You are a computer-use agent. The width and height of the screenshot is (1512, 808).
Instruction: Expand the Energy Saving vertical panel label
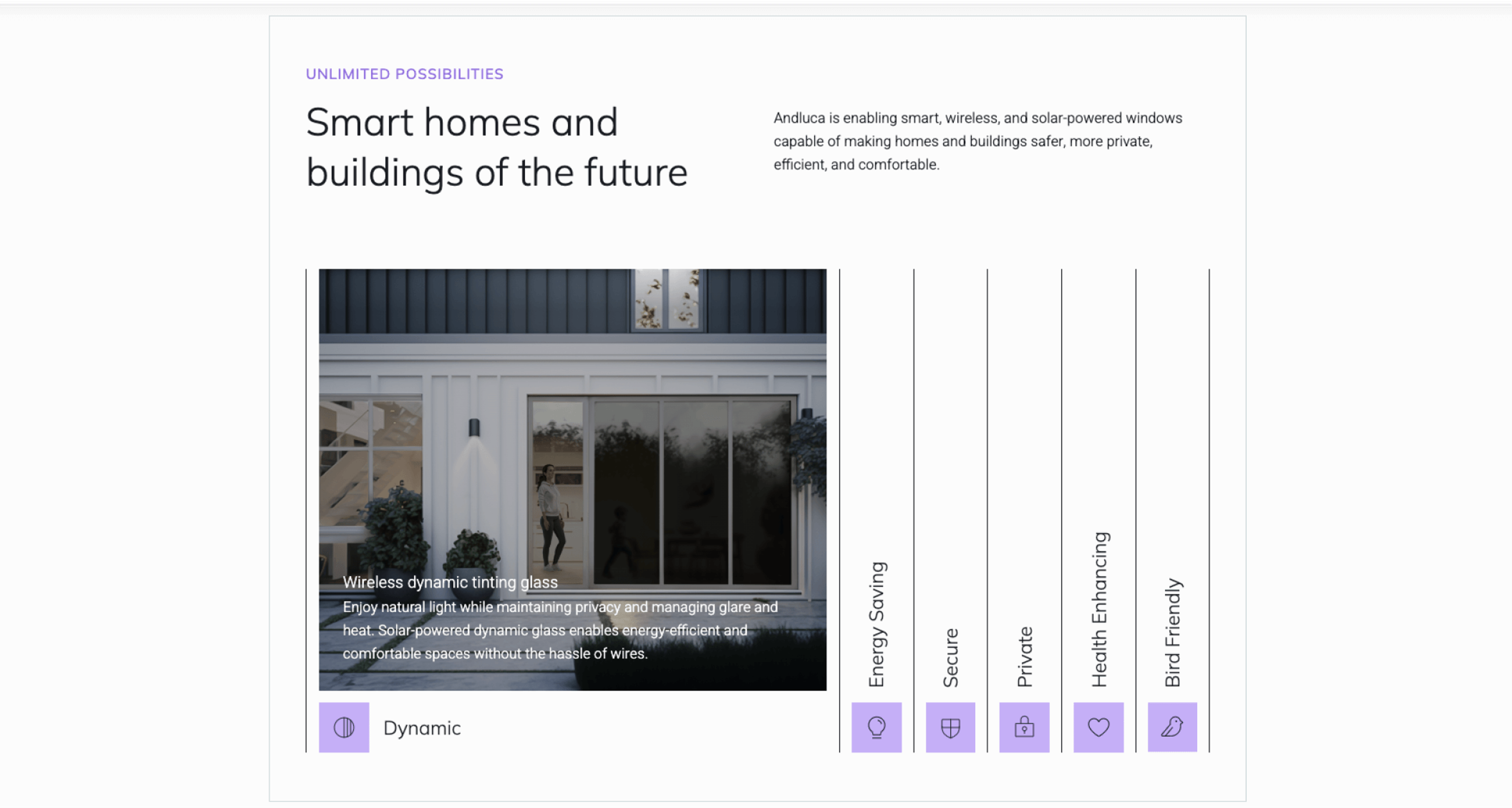[877, 624]
